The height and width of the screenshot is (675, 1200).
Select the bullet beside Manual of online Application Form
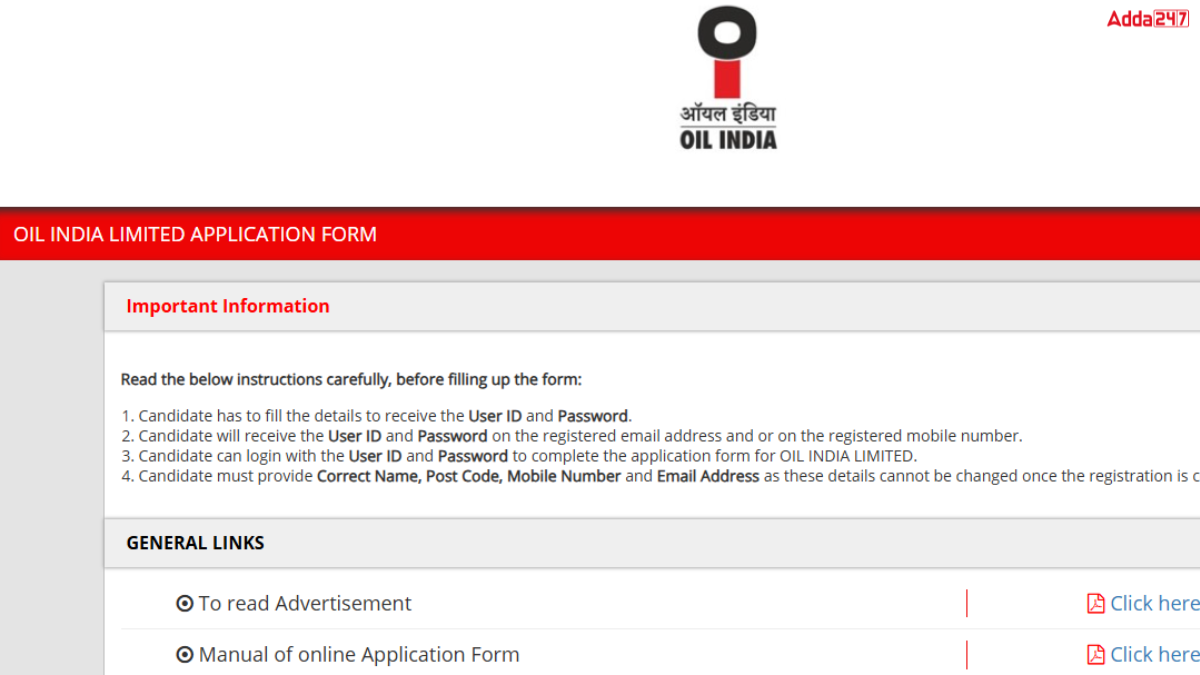click(x=184, y=655)
